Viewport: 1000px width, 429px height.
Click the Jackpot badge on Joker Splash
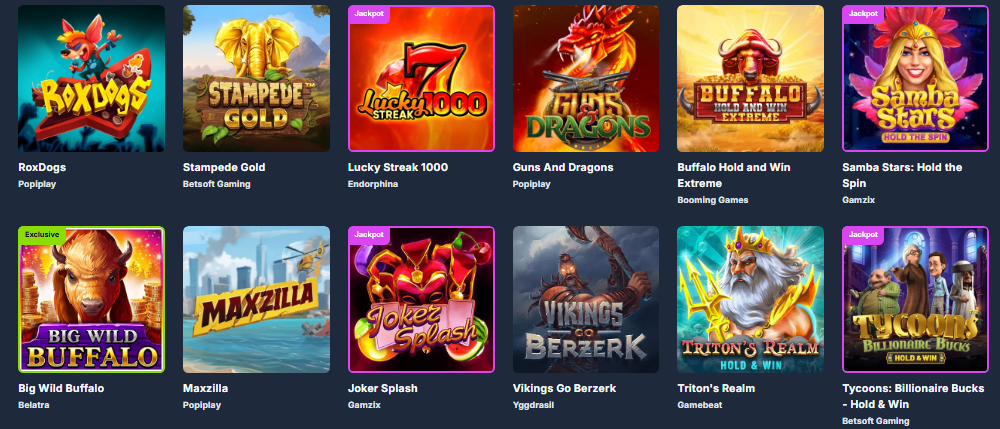pyautogui.click(x=369, y=235)
